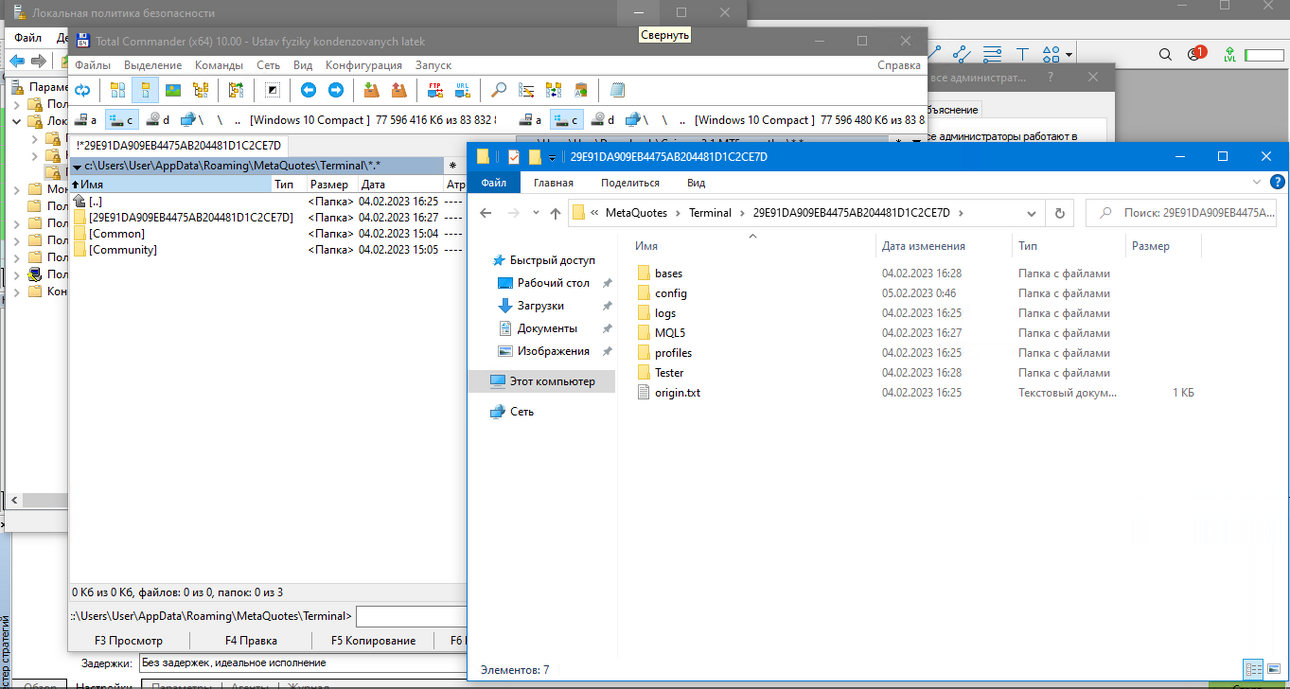Open shapes tool dropdown arrow in background app
The image size is (1290, 689).
coord(1069,55)
